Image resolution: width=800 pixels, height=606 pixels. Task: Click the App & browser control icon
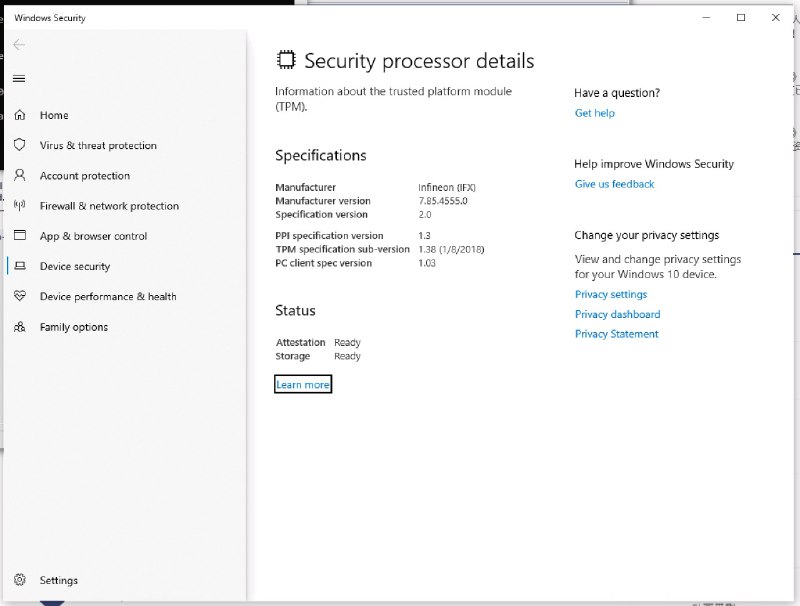[20, 236]
